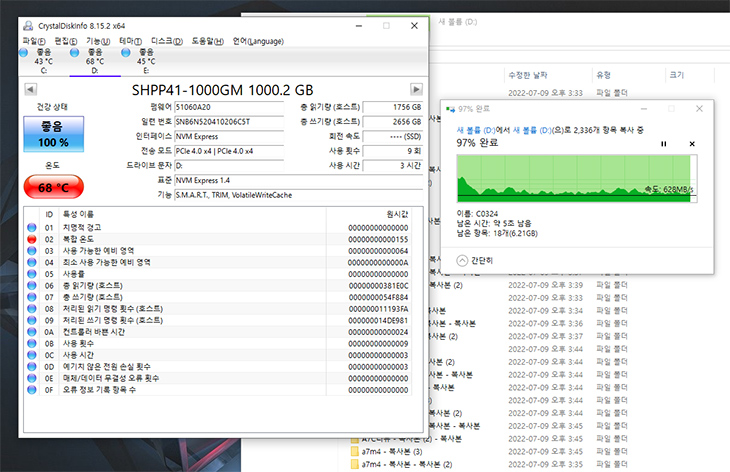The width and height of the screenshot is (730, 472).
Task: Click the features field S.M.A.R.T., TRIM, VolatileWriteCache
Action: point(298,195)
